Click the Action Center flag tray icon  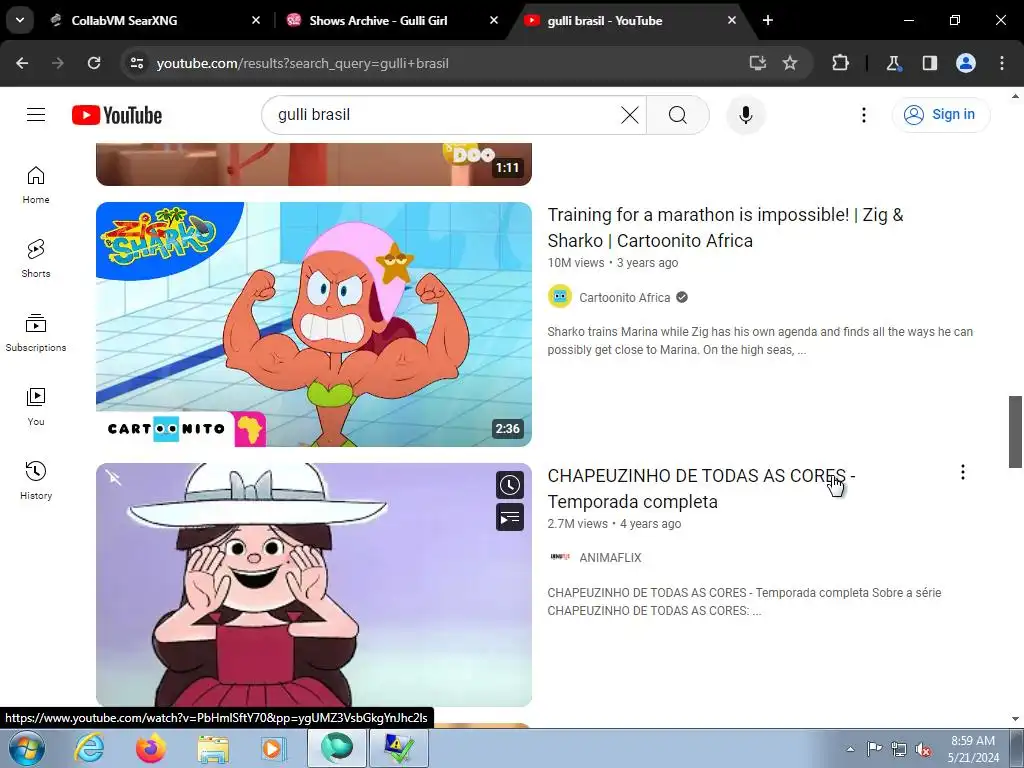pyautogui.click(x=874, y=749)
